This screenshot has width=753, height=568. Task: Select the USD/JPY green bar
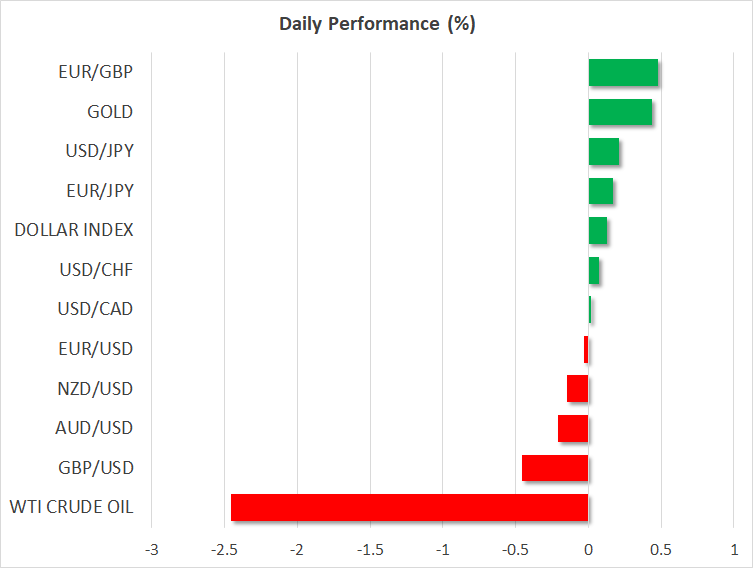[x=603, y=152]
